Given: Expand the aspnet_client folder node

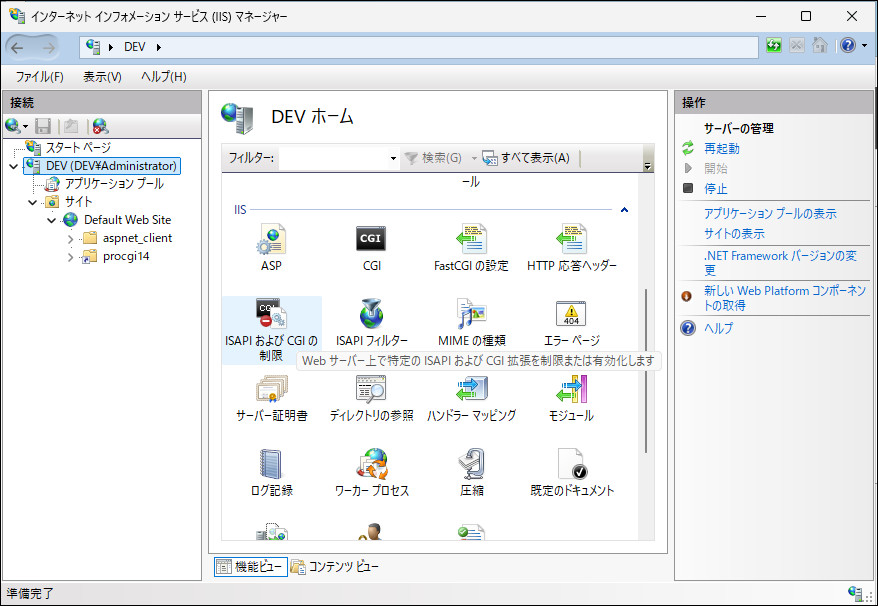Looking at the screenshot, I should 71,239.
